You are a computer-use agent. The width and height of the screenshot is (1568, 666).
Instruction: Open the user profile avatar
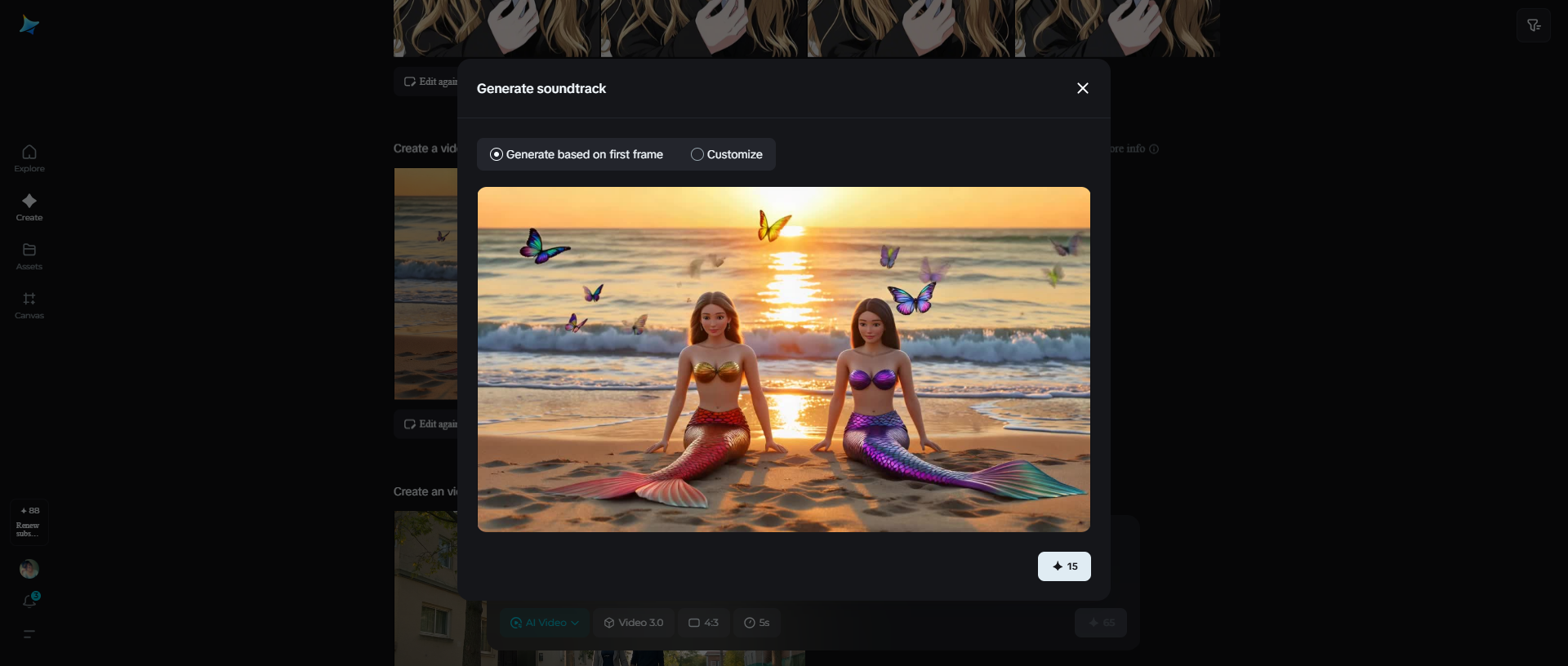pyautogui.click(x=29, y=569)
